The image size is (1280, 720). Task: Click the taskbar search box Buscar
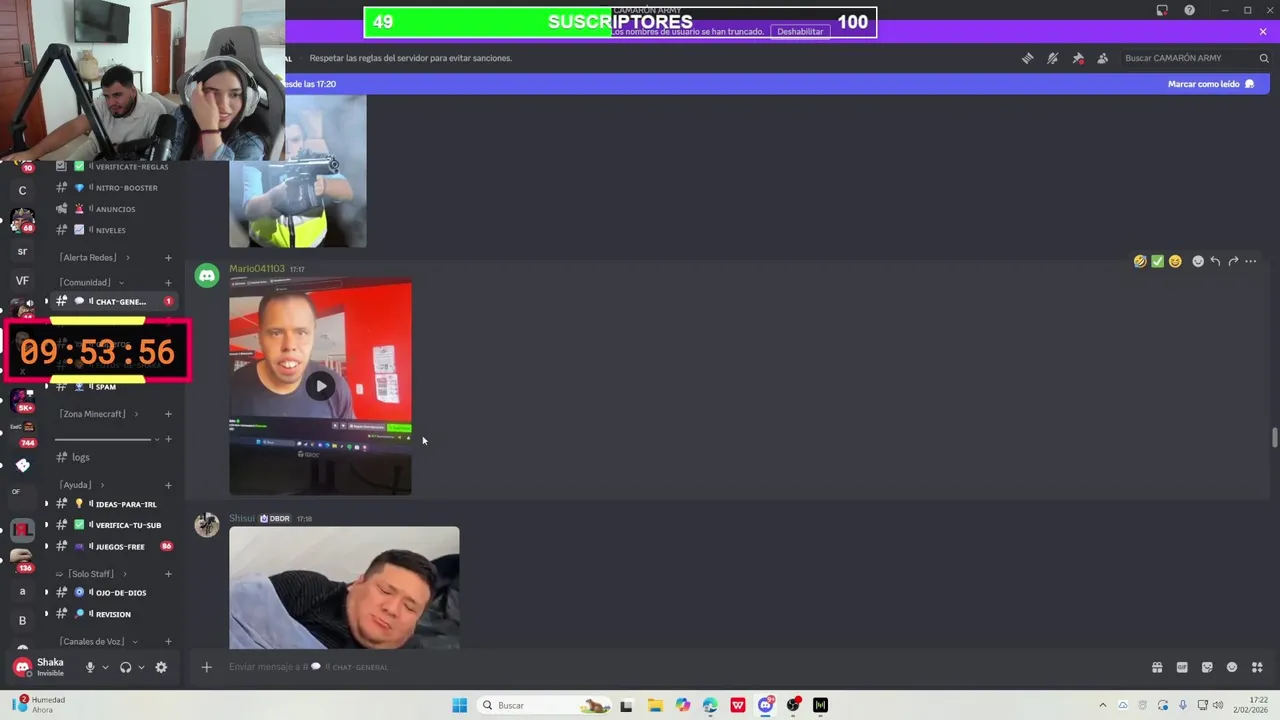[x=543, y=705]
